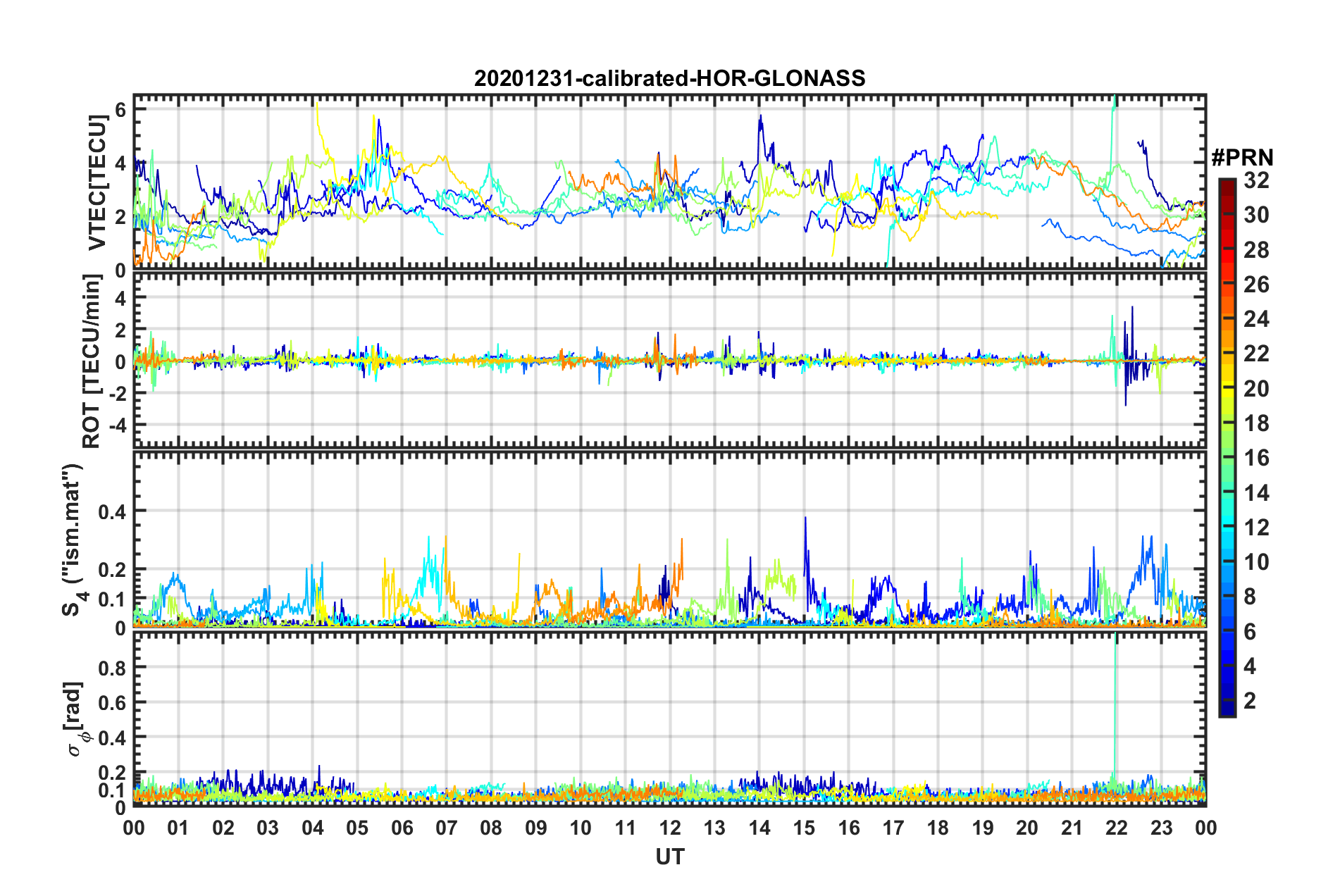Click x-axis hour label 19

983,828
